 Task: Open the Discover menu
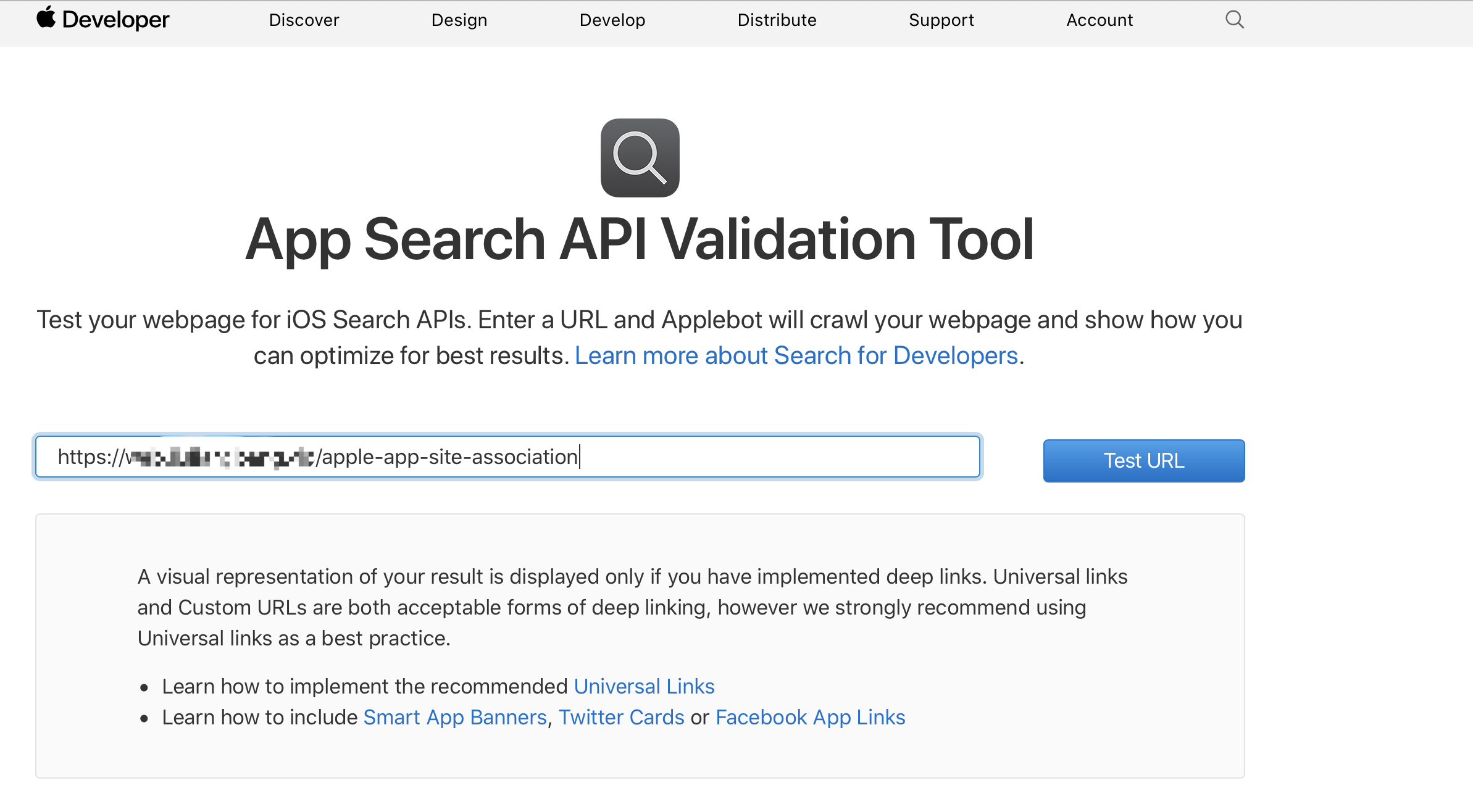(304, 20)
